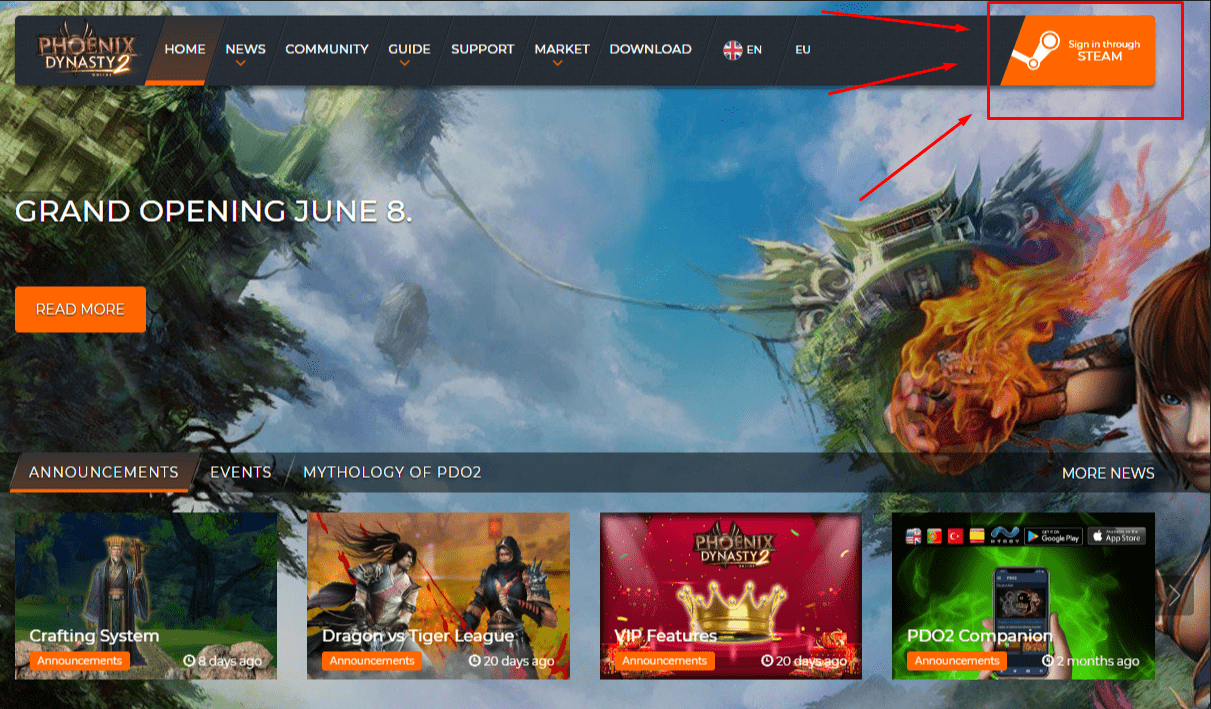This screenshot has height=709, width=1211.
Task: Click clock icon on Crafting System card
Action: tap(190, 661)
